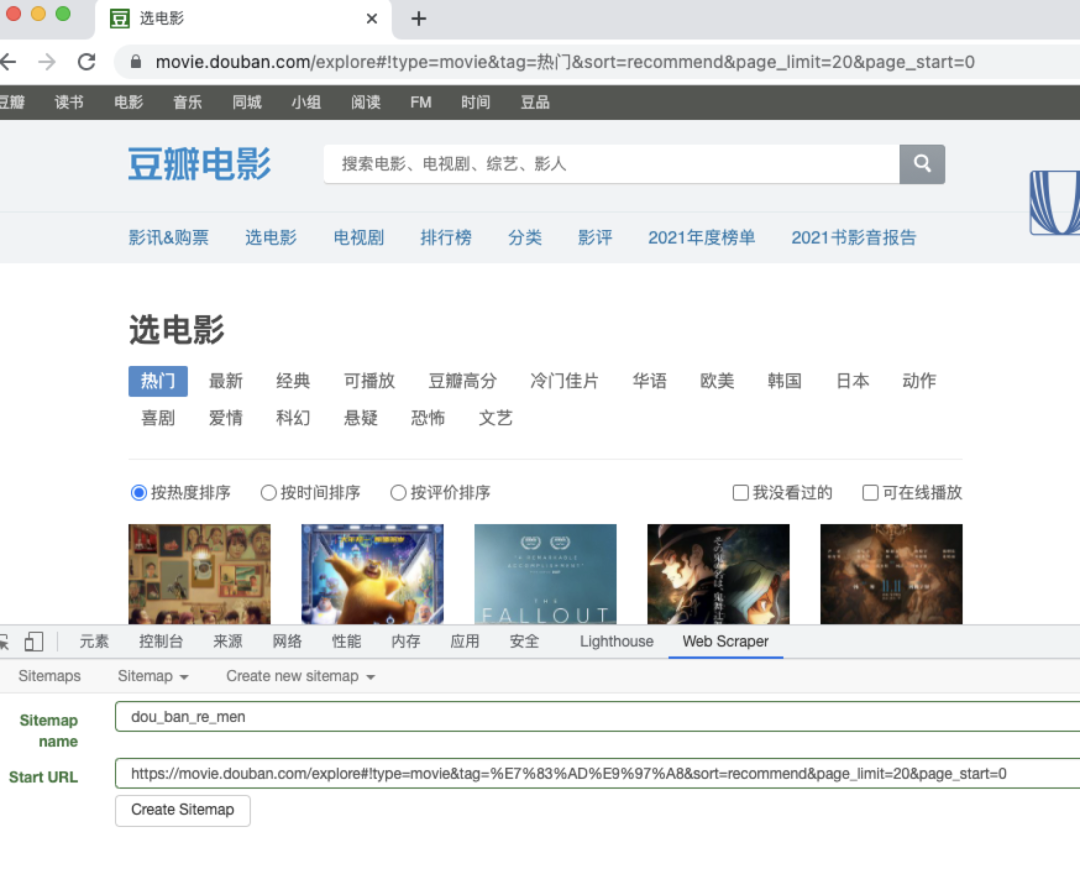Select 按评价排序 radio button
1080x895 pixels.
coord(398,493)
